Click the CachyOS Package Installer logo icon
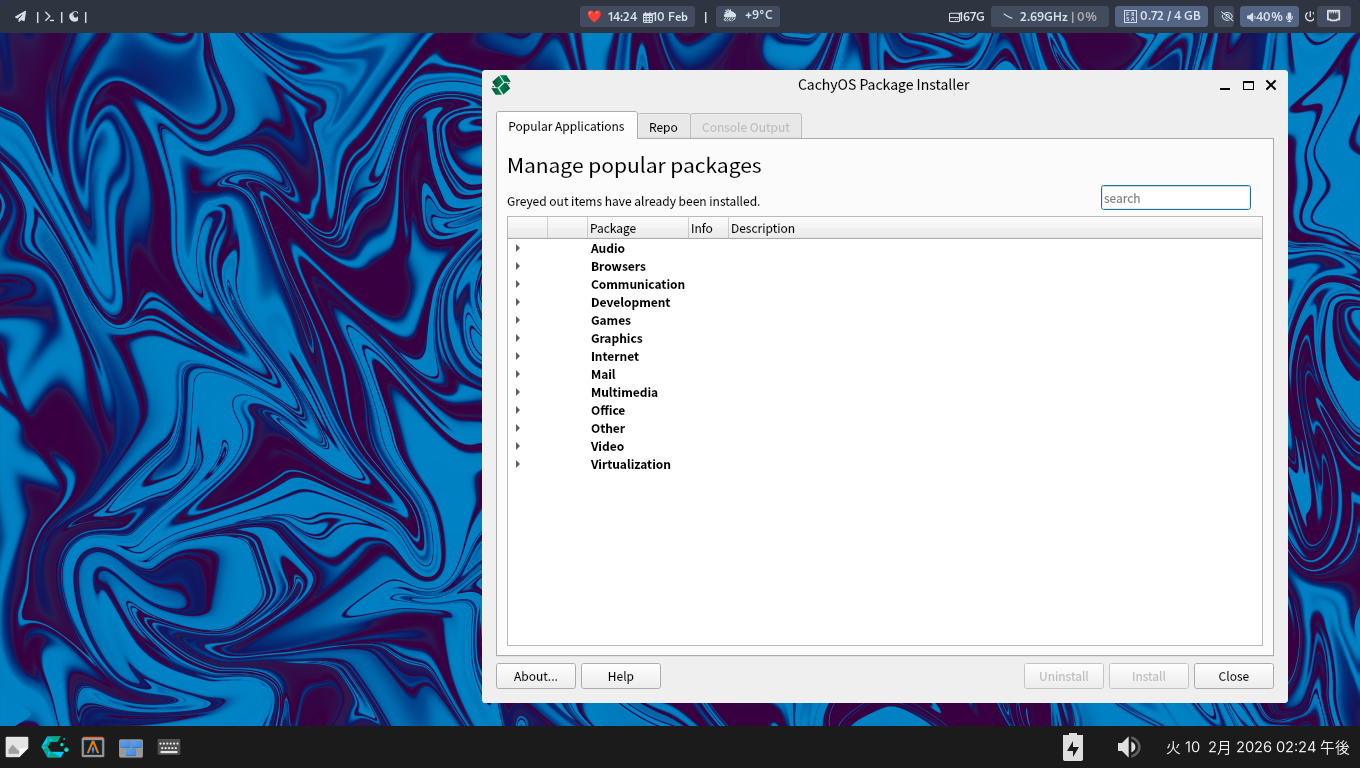 coord(501,85)
